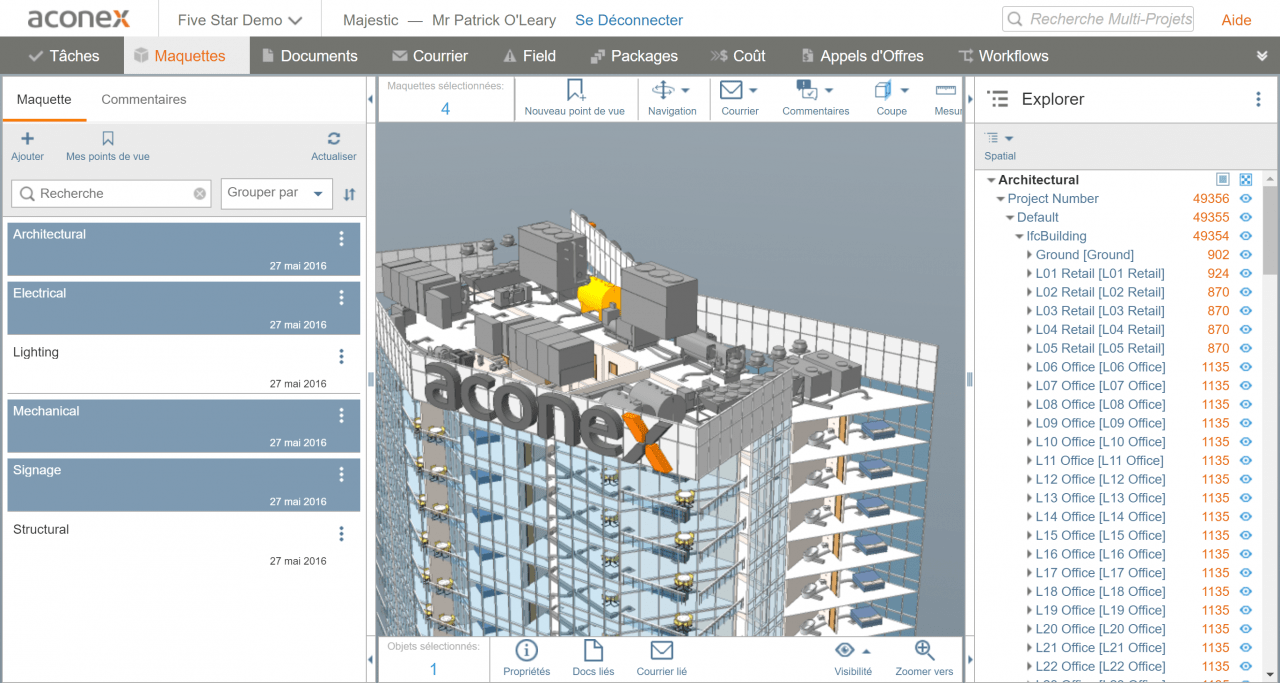1280x683 pixels.
Task: Click Zoomer vers to zoom to selection
Action: [924, 659]
